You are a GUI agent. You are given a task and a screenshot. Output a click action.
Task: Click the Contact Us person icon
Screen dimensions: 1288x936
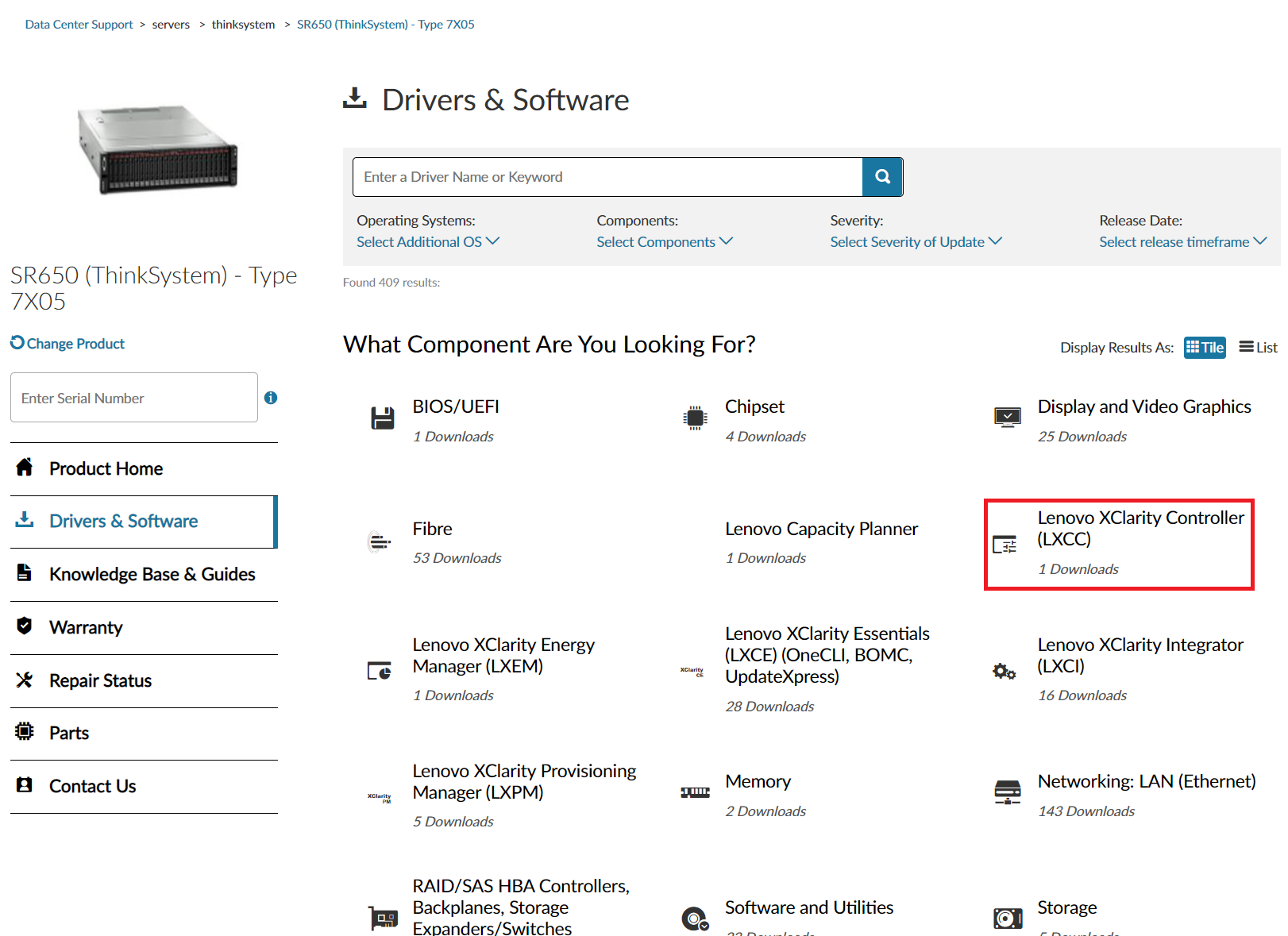tap(25, 784)
